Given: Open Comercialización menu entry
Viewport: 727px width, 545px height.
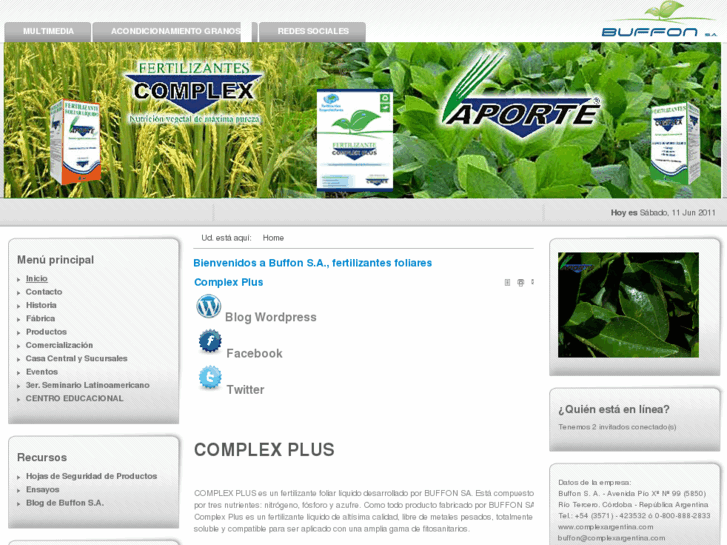Looking at the screenshot, I should point(59,346).
